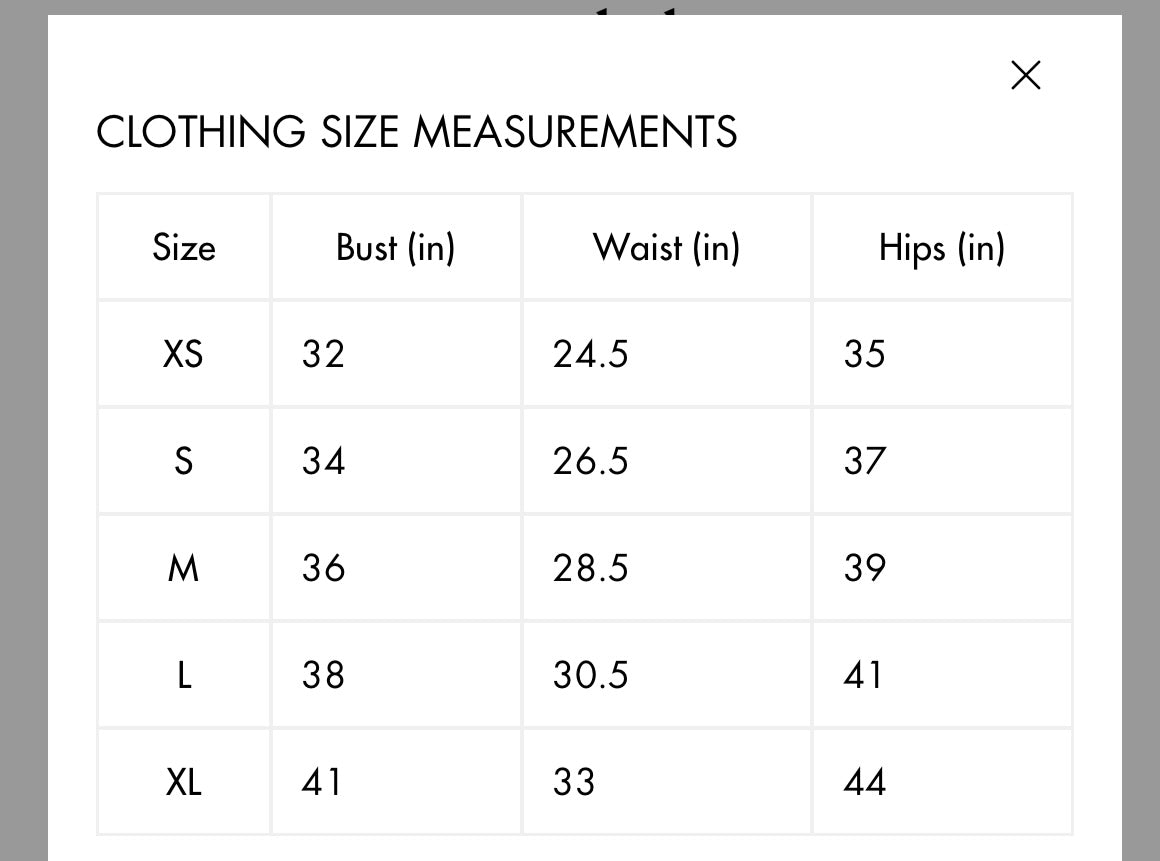Image resolution: width=1160 pixels, height=861 pixels.
Task: Click the L size row label
Action: coord(183,675)
